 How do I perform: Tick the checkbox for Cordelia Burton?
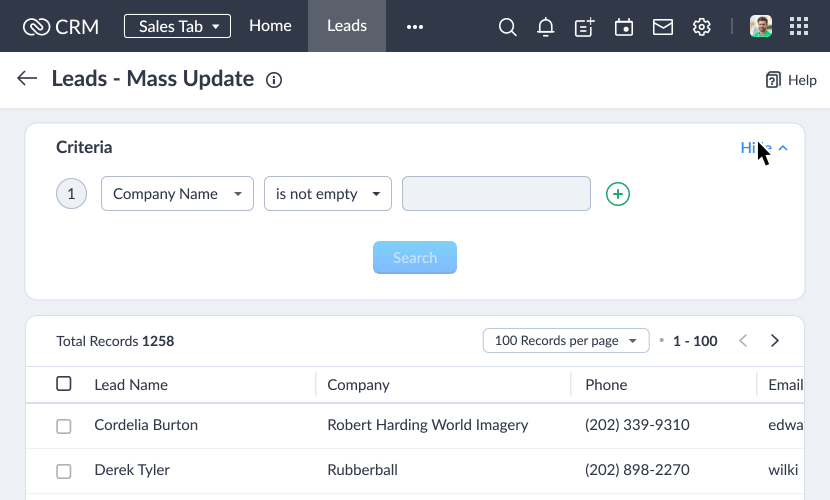click(64, 426)
